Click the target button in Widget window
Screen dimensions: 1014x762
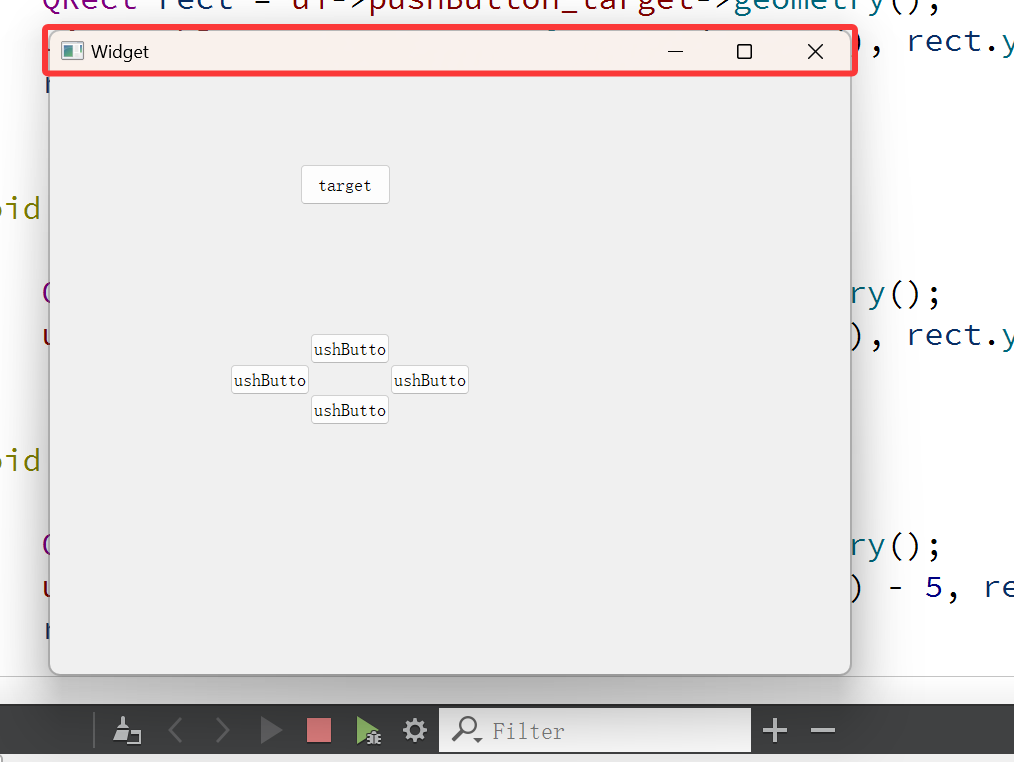345,185
